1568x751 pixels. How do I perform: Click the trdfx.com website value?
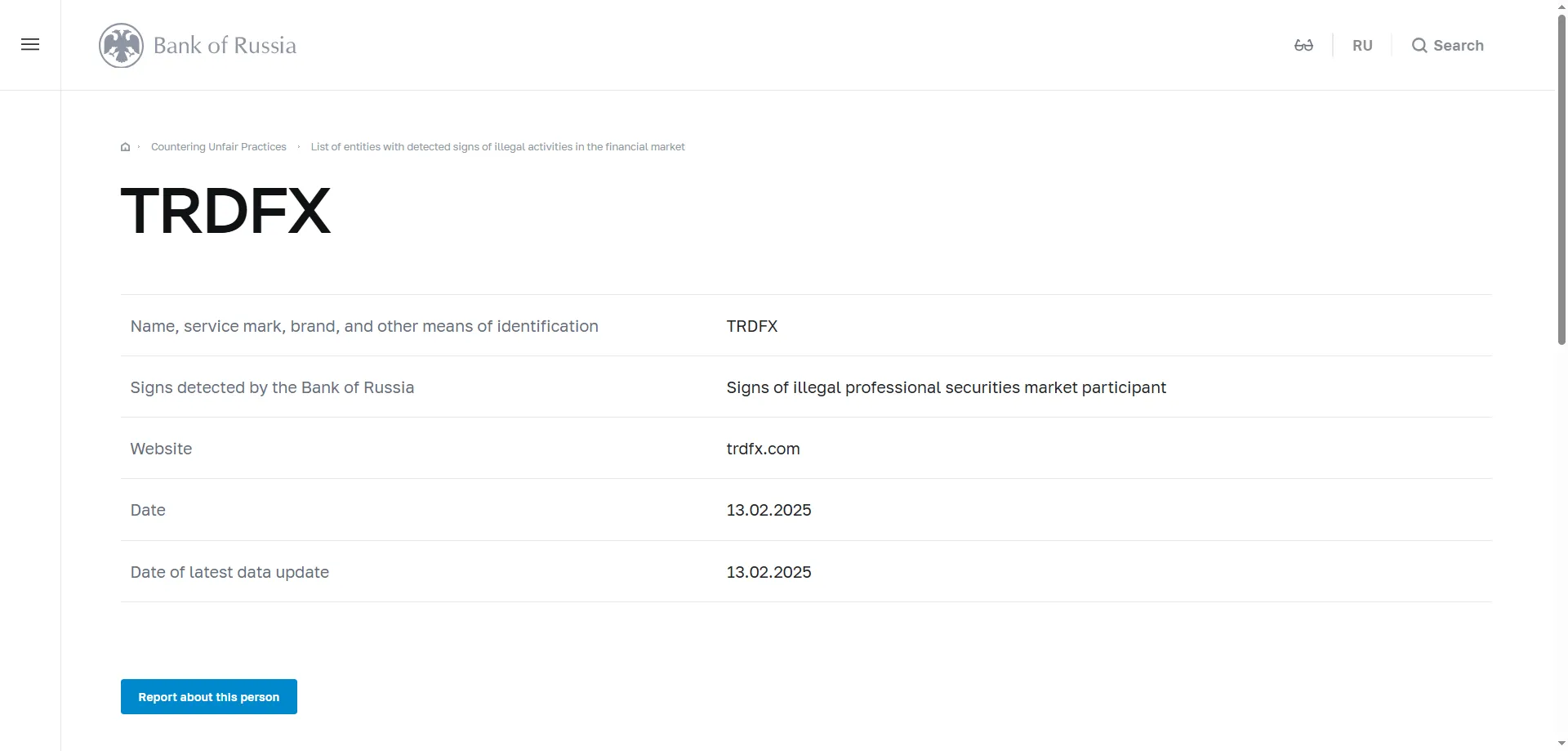click(x=763, y=449)
